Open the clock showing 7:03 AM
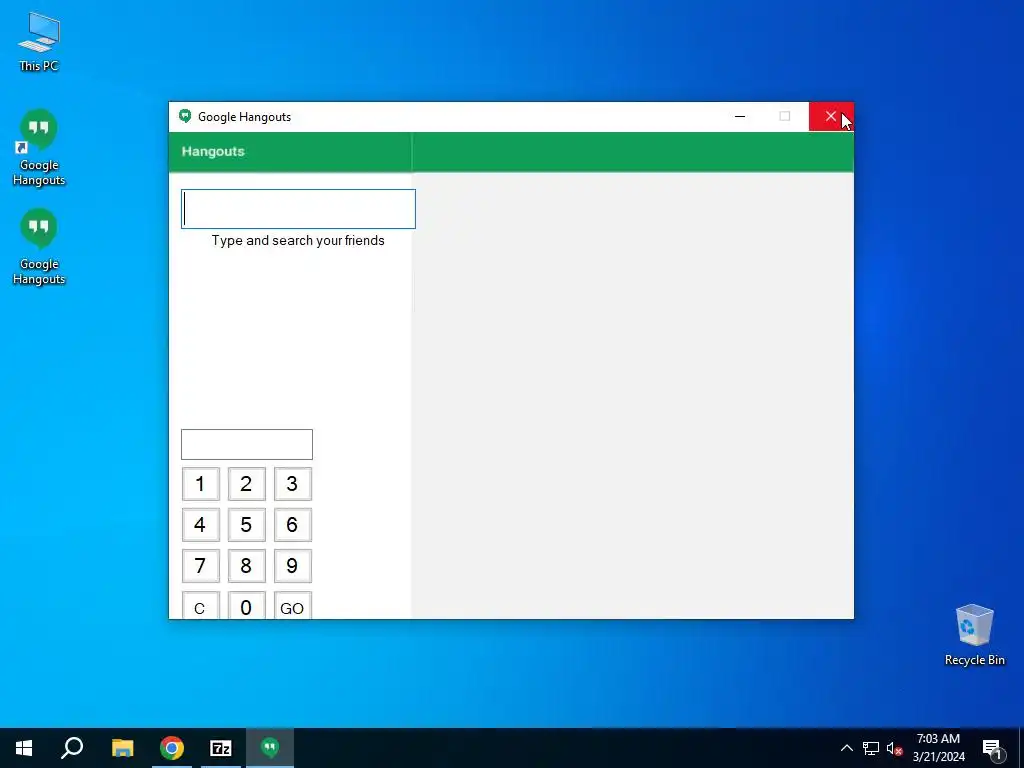1024x768 pixels. [x=938, y=748]
